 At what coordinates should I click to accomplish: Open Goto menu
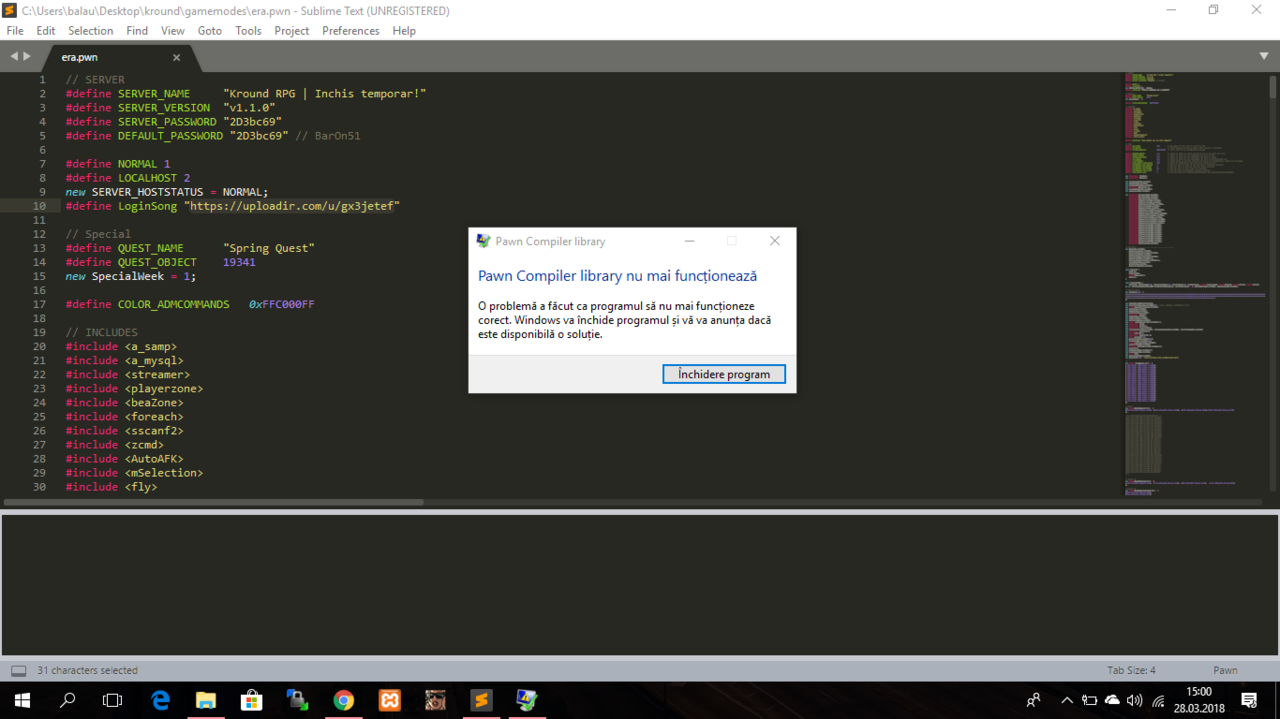point(210,31)
